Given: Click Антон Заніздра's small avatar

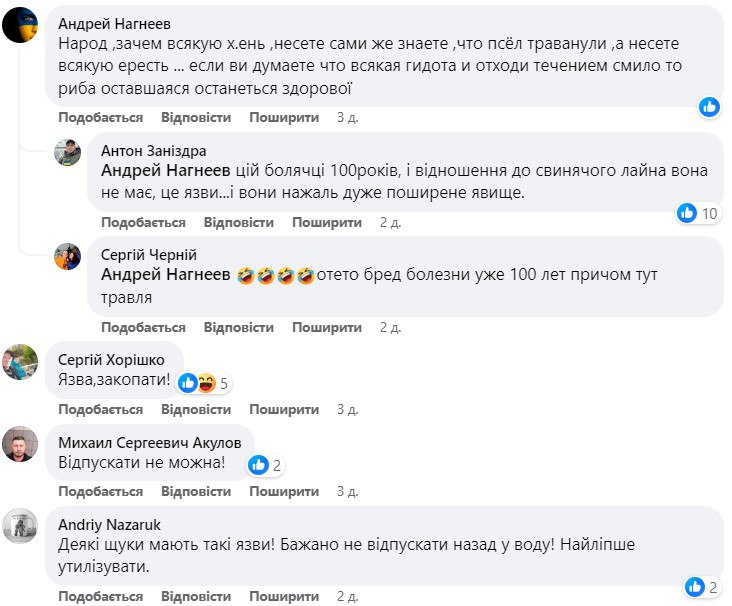Looking at the screenshot, I should [68, 153].
